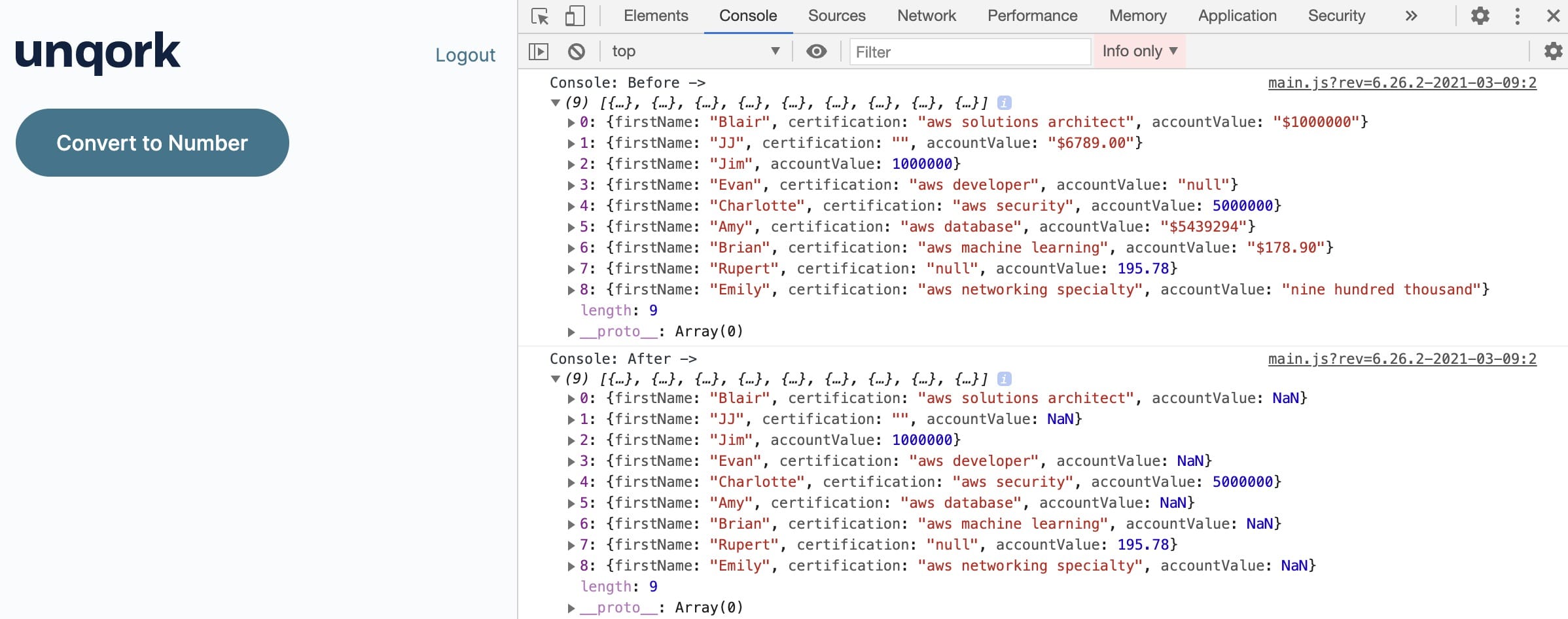The width and height of the screenshot is (1568, 619).
Task: Expand Before item 6 Brian with $178.90
Action: coord(571,248)
